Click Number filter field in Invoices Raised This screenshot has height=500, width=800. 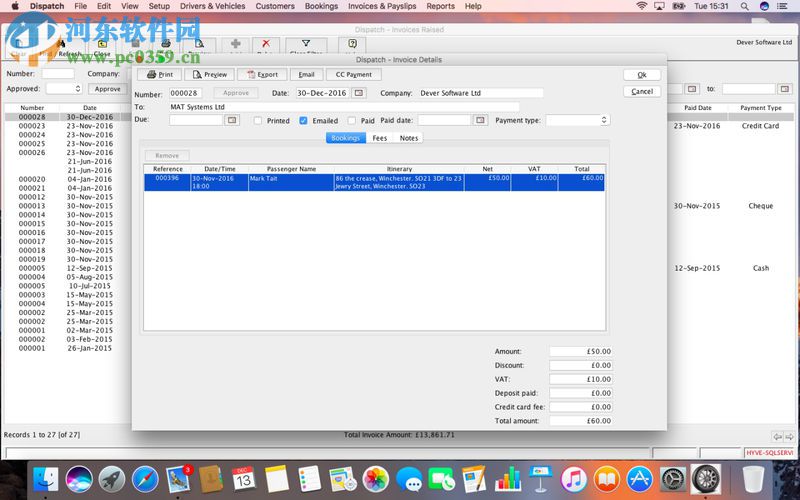tap(58, 73)
